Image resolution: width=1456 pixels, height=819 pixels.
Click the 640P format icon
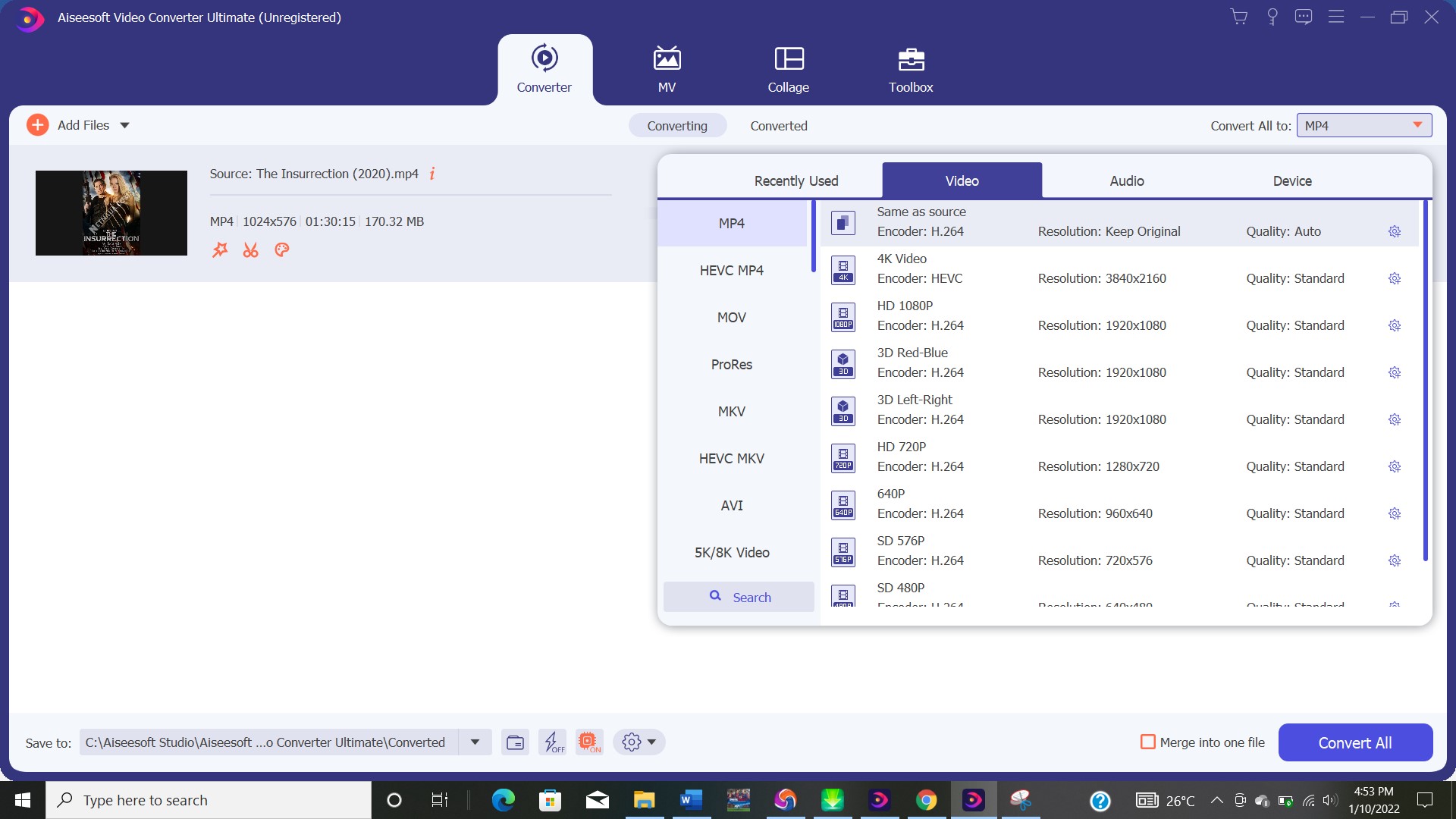[843, 504]
